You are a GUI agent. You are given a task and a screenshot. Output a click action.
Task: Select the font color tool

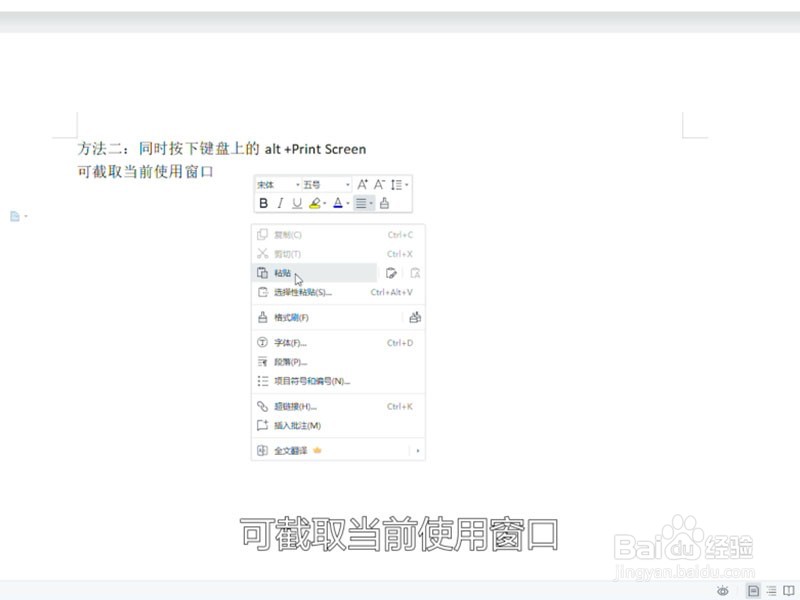click(340, 203)
